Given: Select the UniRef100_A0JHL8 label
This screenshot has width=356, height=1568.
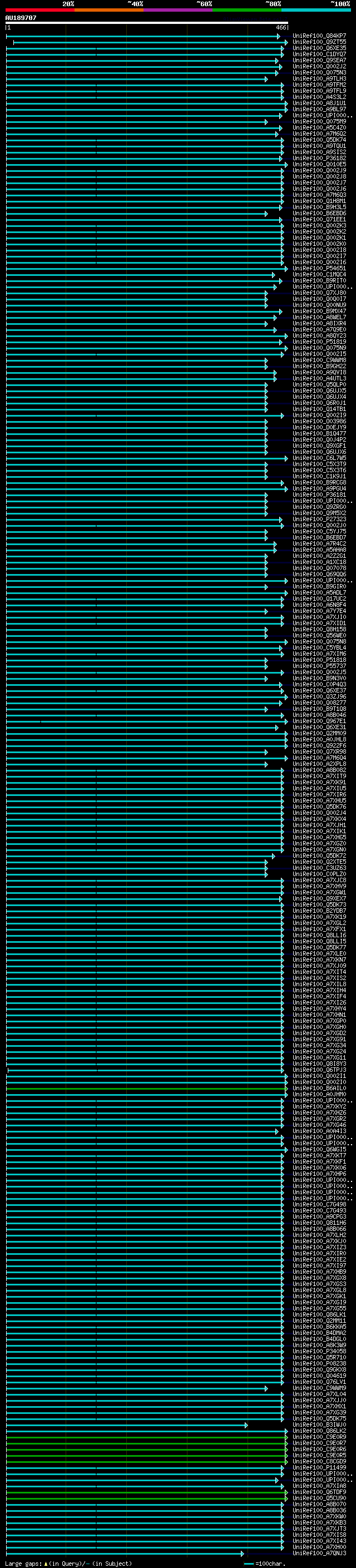Looking at the screenshot, I should tap(319, 739).
